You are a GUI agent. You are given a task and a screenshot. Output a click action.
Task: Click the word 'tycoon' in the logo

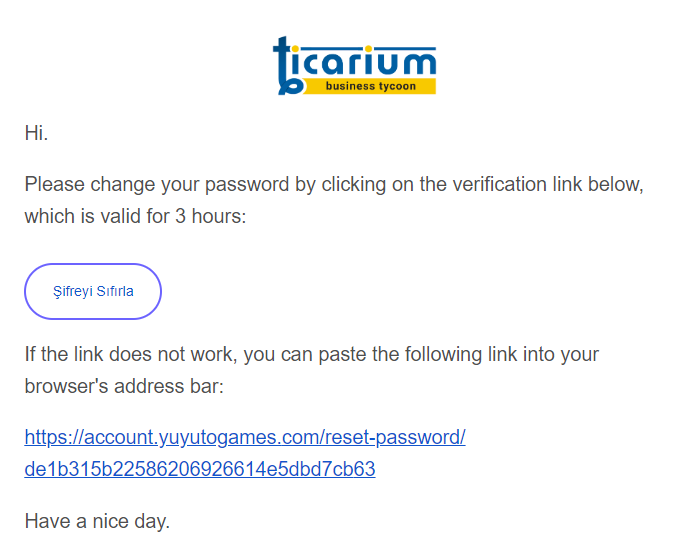click(x=394, y=87)
